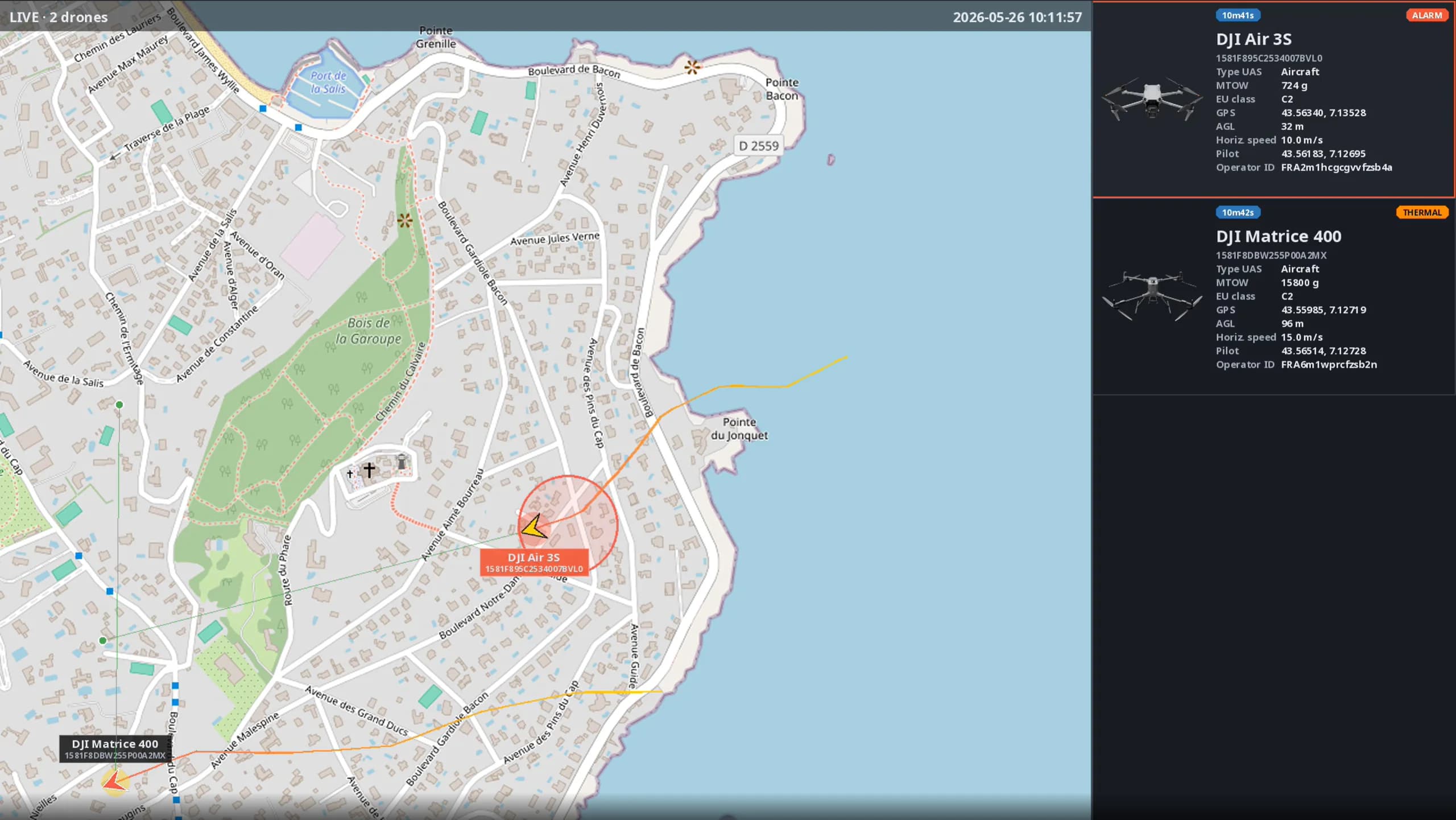
Task: Click the LIVE · 2 drones status text
Action: pyautogui.click(x=59, y=17)
